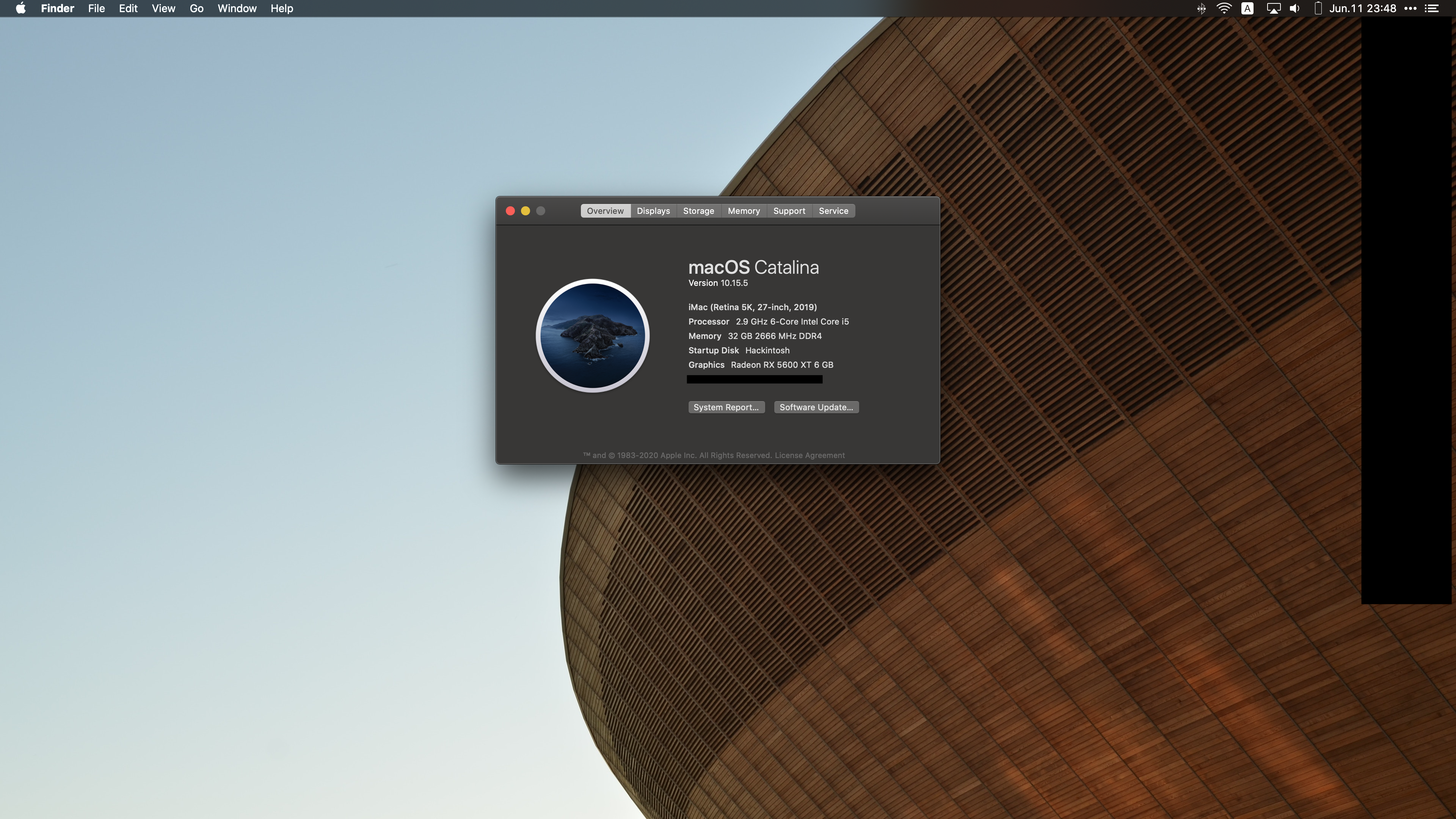Click the macOS Catalina logo image
Image resolution: width=1456 pixels, height=819 pixels.
(x=592, y=335)
